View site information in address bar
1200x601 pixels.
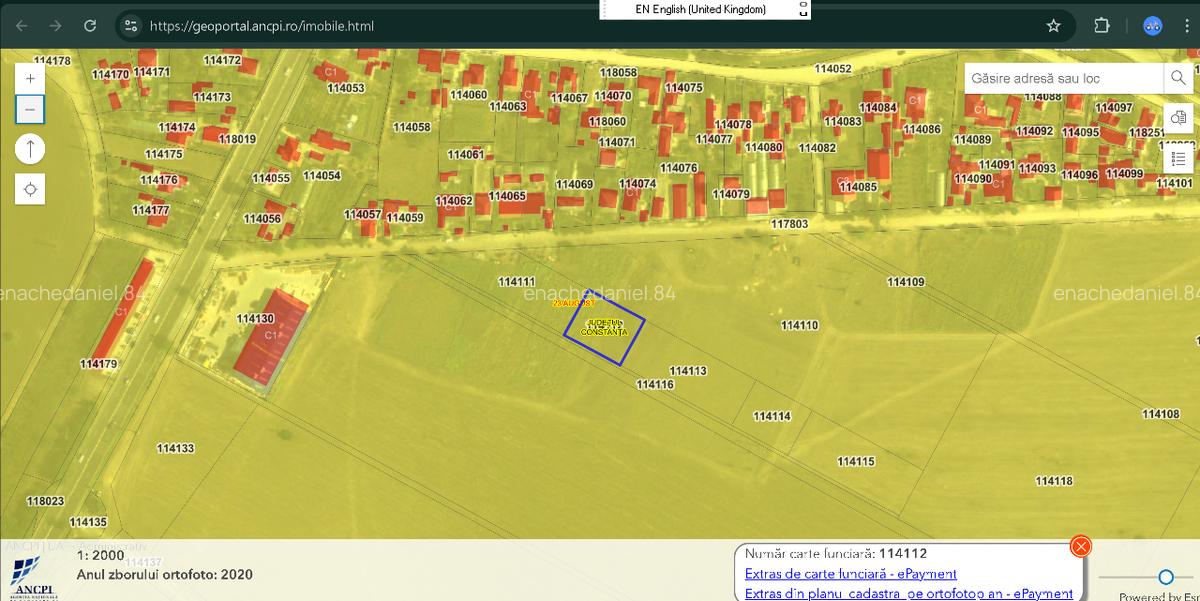point(131,26)
